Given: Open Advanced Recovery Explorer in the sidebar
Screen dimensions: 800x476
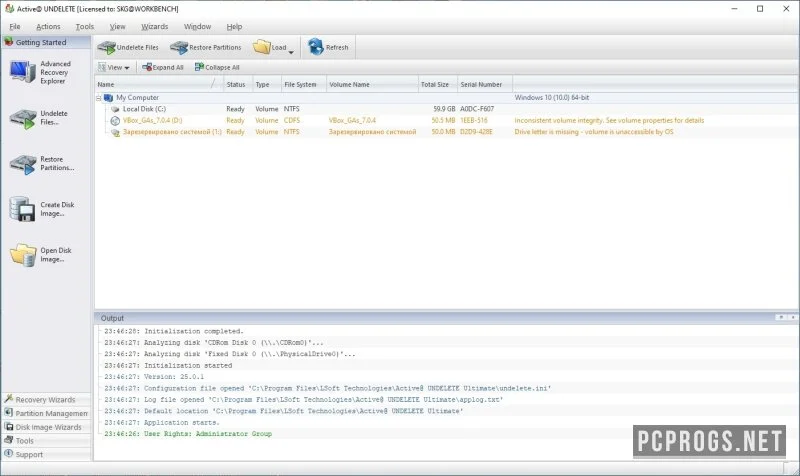Looking at the screenshot, I should pyautogui.click(x=40, y=72).
